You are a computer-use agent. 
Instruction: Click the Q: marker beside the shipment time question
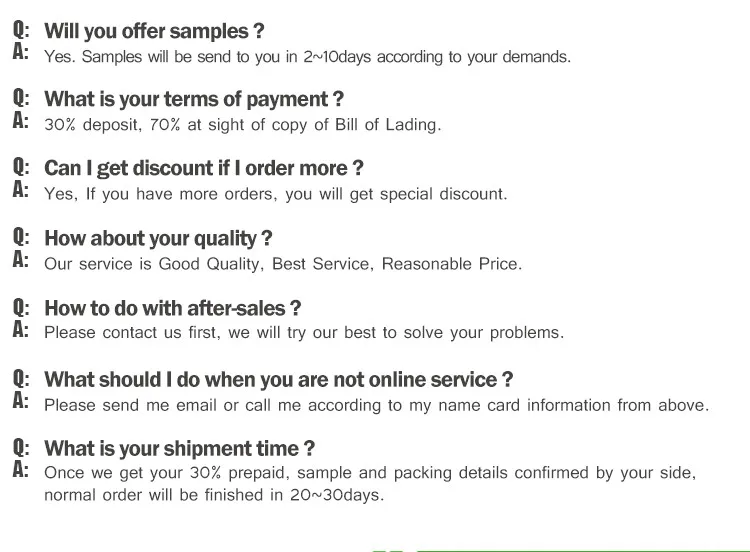point(21,448)
